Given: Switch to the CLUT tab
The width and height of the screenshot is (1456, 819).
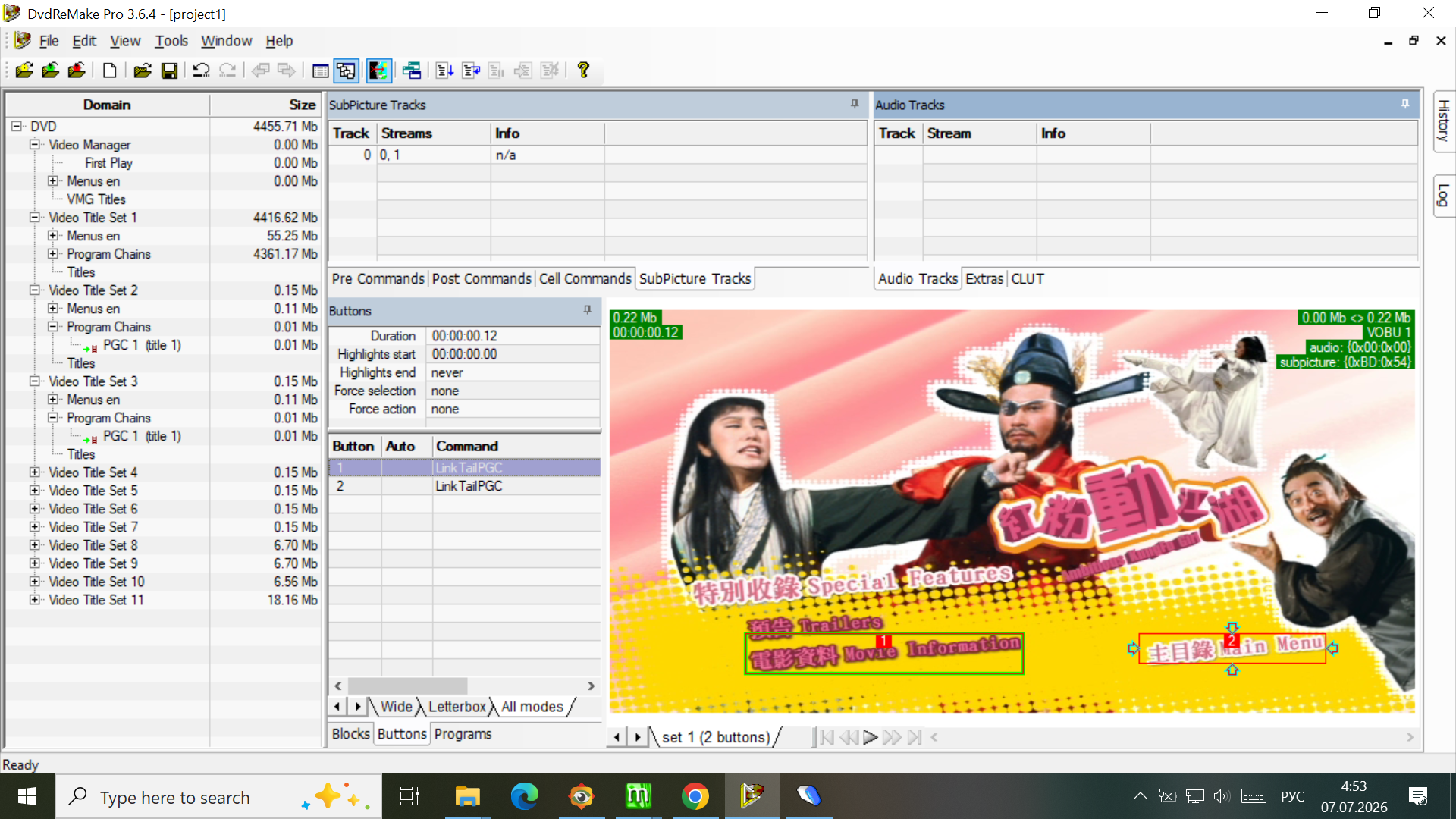Looking at the screenshot, I should point(1028,279).
